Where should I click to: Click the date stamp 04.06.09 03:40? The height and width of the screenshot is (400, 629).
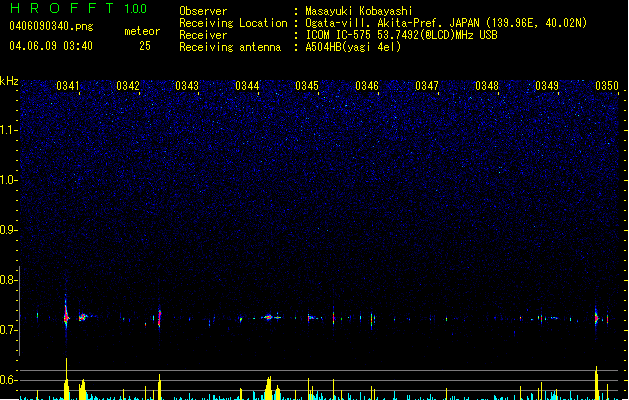click(51, 46)
